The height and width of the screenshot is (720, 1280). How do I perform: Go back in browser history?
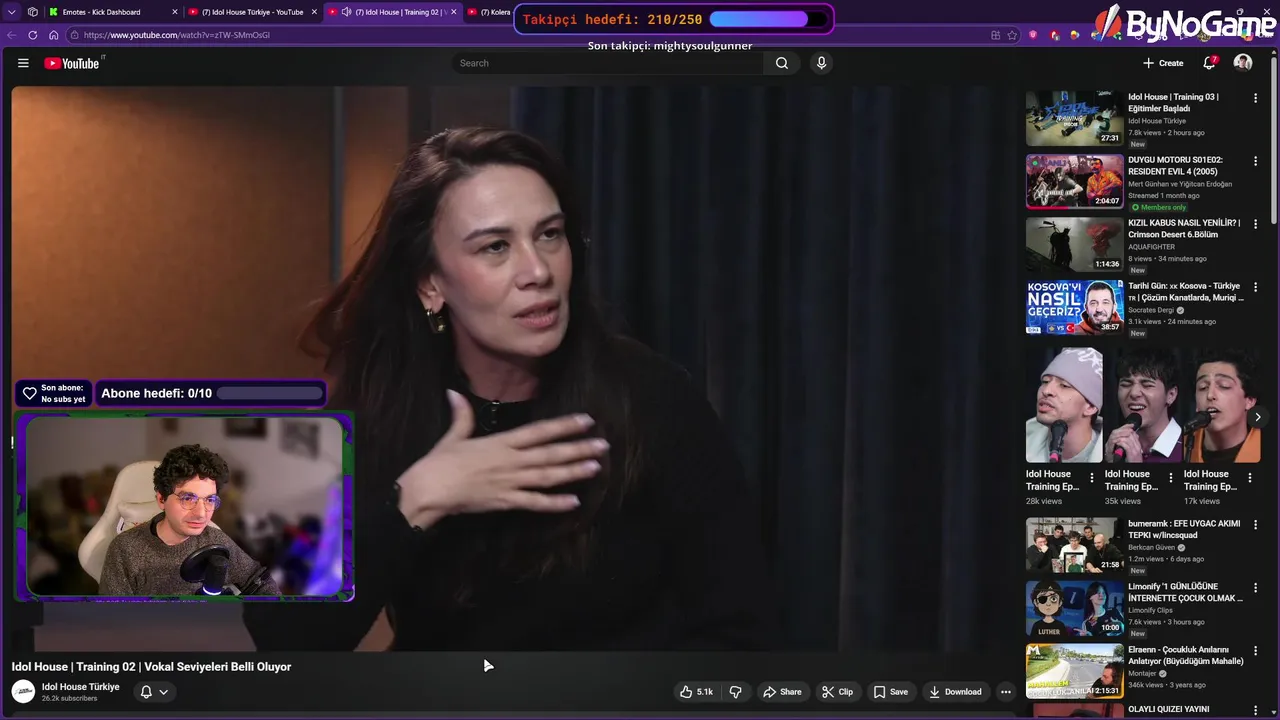pos(11,35)
